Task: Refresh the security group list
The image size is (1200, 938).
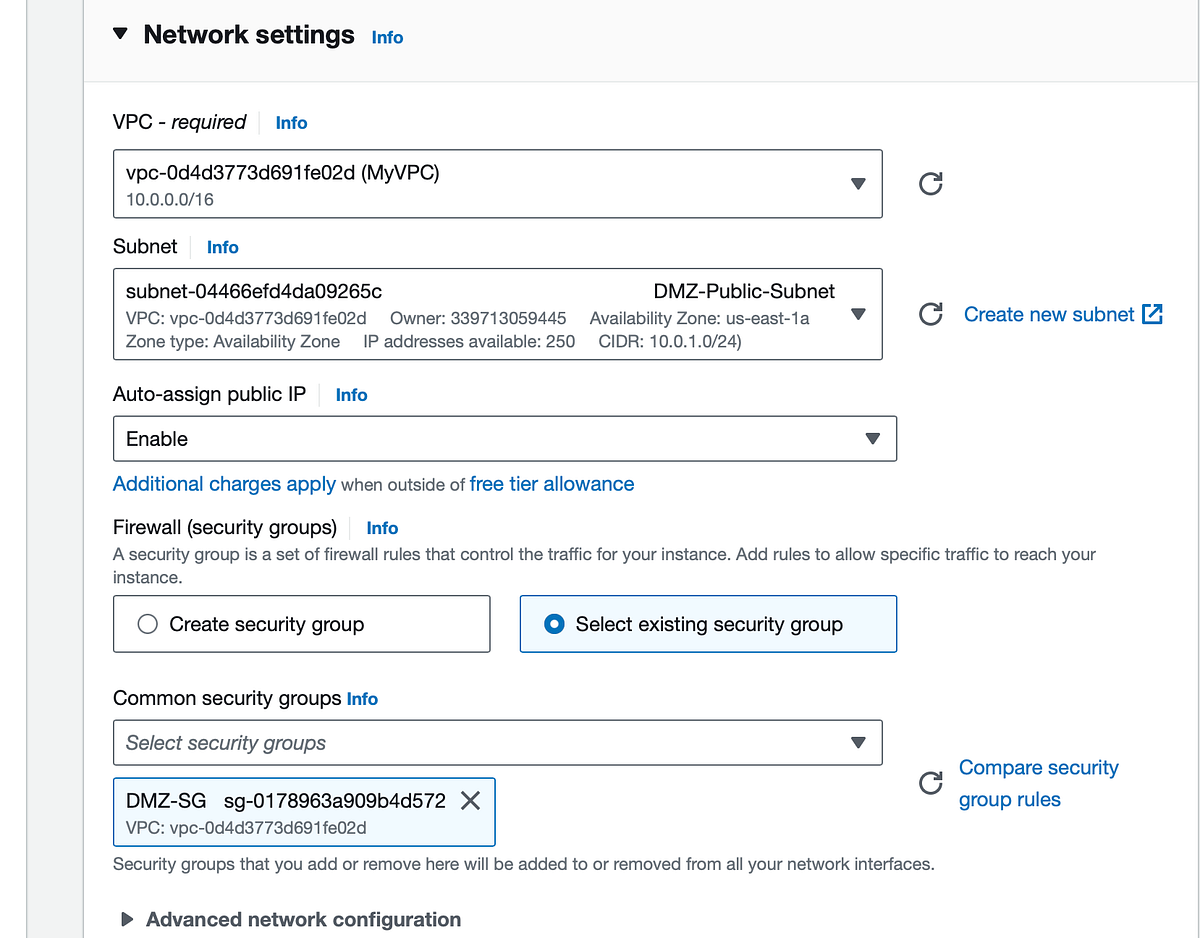Action: pos(930,783)
